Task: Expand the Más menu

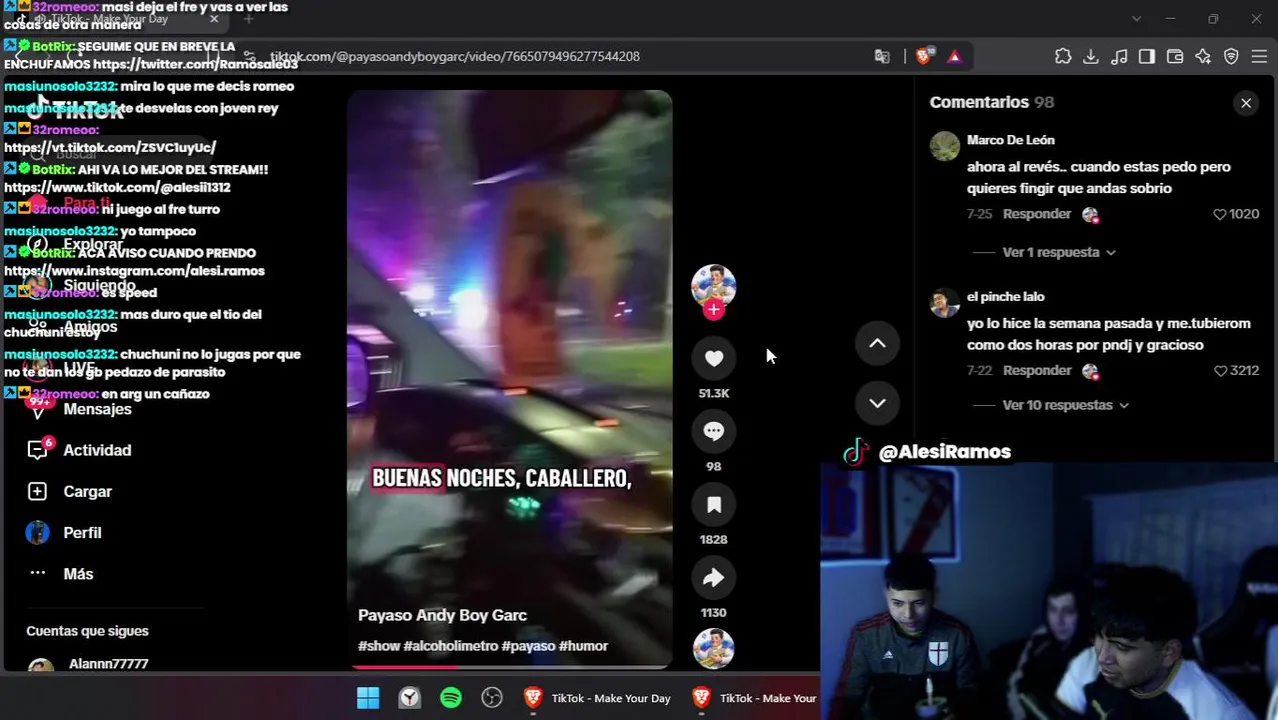Action: [78, 574]
